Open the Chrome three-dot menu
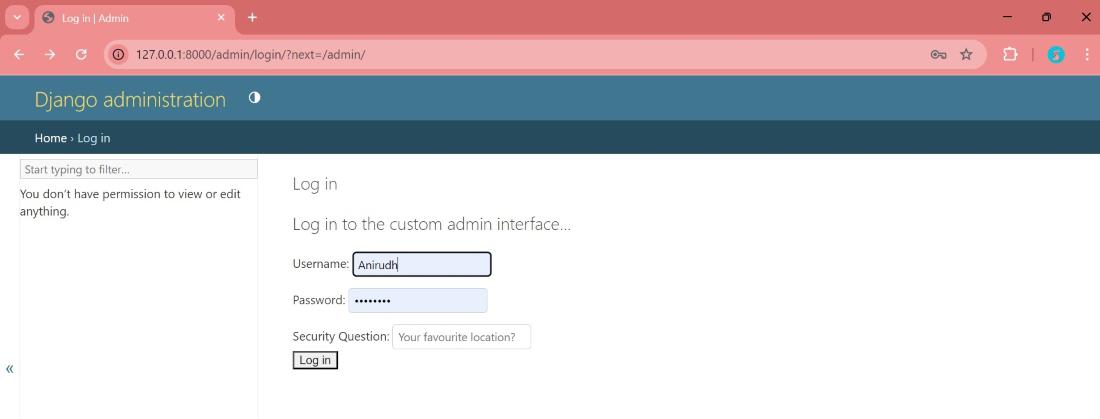Viewport: 1100px width, 419px height. (1086, 54)
